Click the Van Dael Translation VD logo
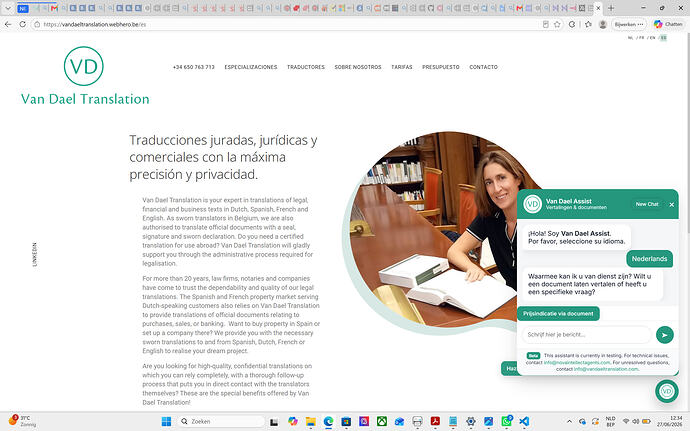The width and height of the screenshot is (690, 431). click(84, 66)
